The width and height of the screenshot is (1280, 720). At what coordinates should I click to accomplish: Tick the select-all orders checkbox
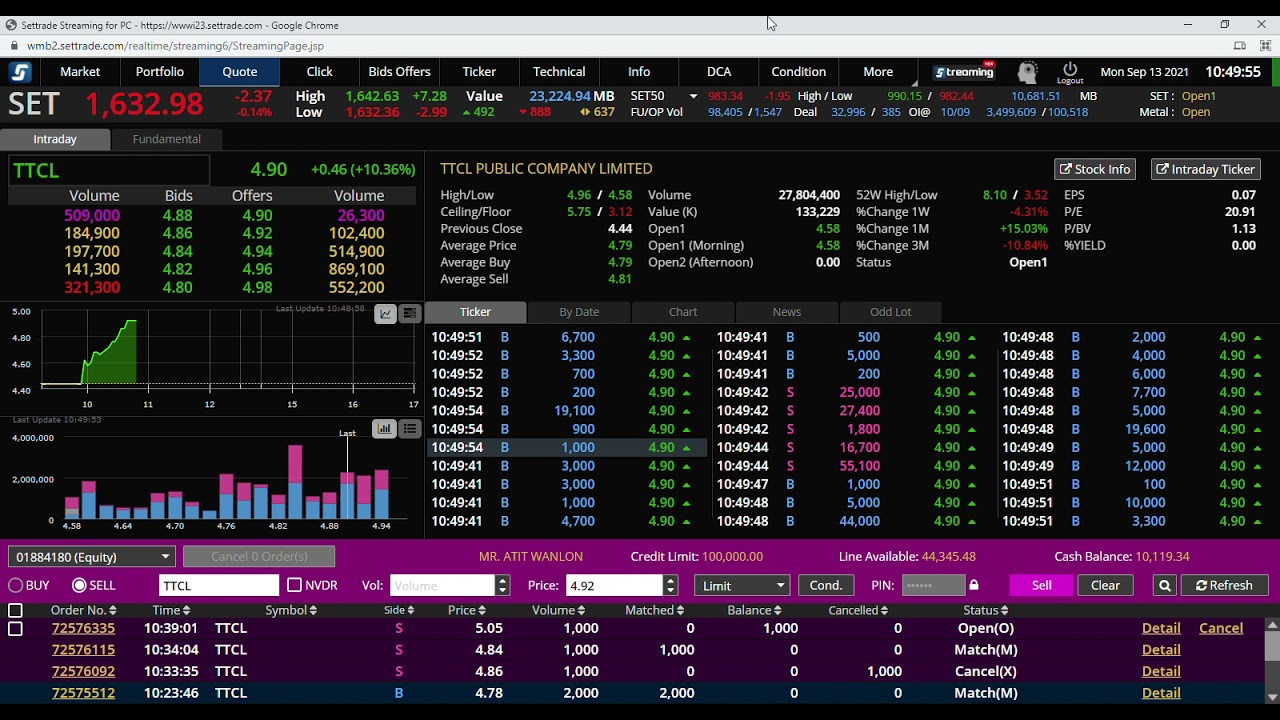(x=15, y=610)
